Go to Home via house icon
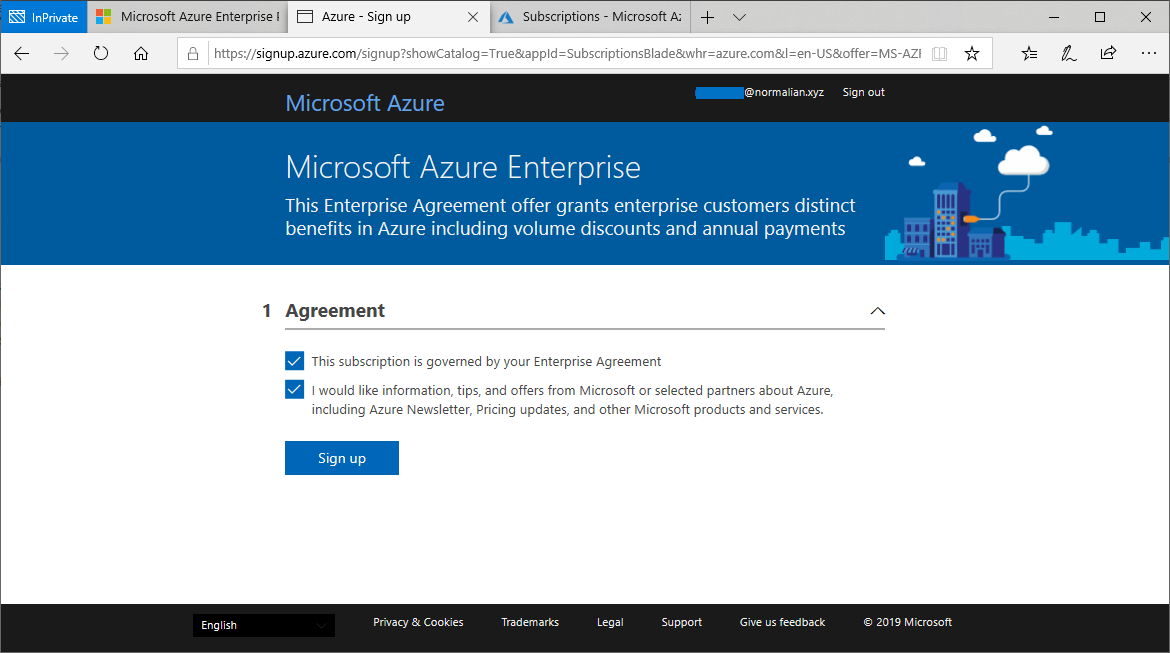Screen dimensions: 1170x653 click(141, 54)
